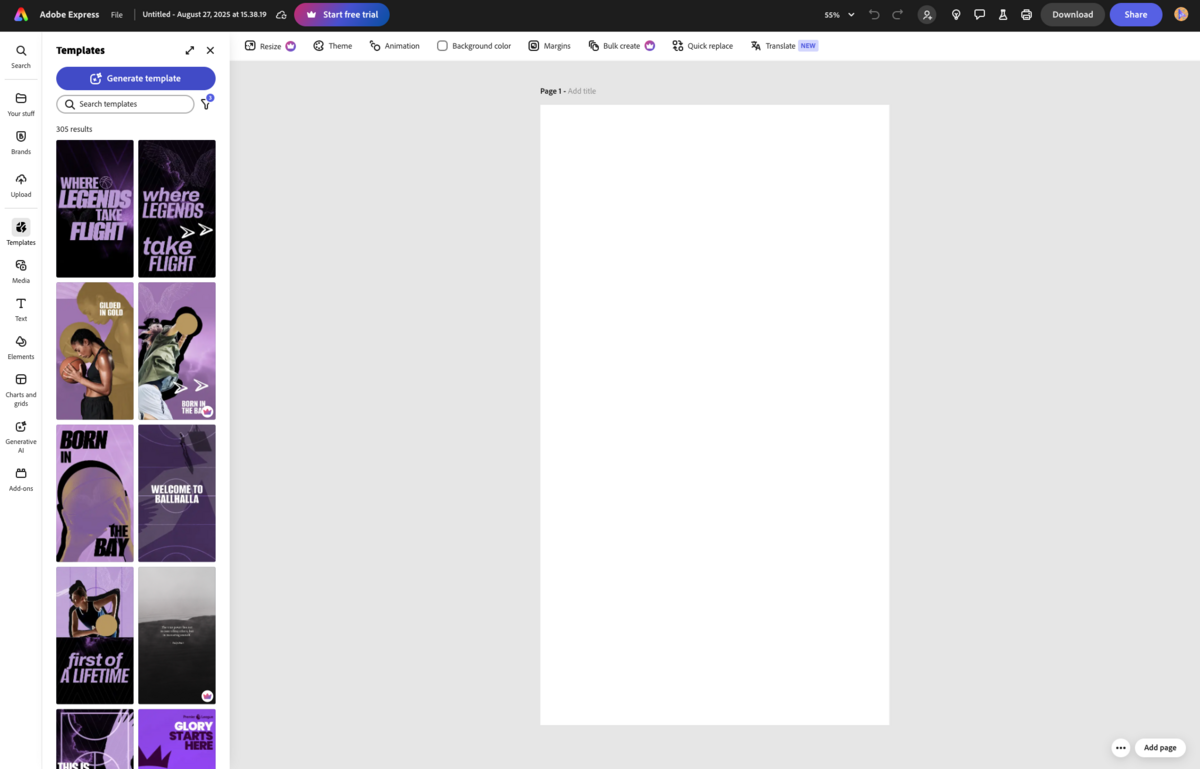Expand the Templates panel to full view
This screenshot has width=1200, height=769.
[190, 50]
